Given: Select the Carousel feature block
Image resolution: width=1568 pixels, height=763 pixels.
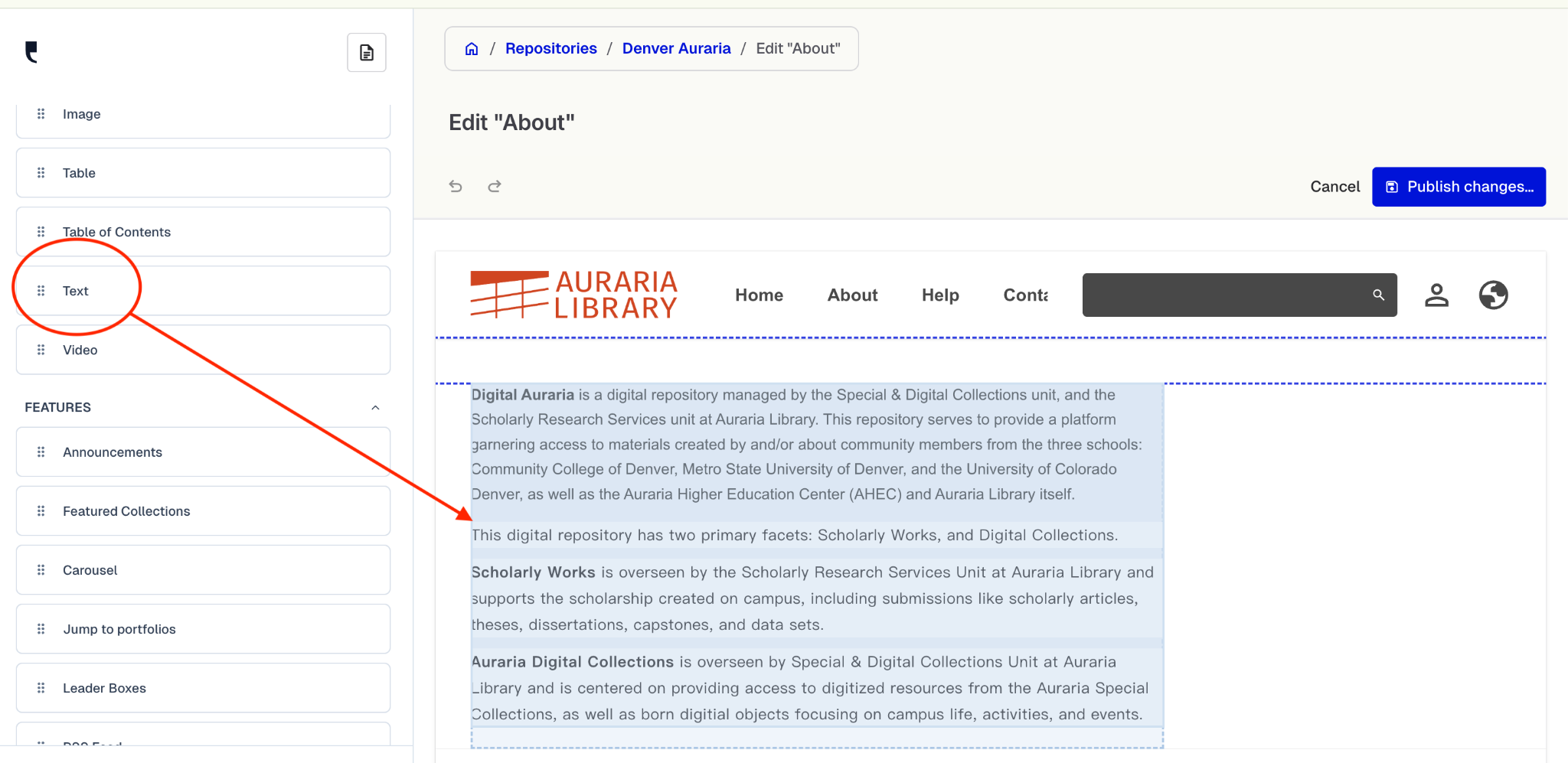Looking at the screenshot, I should (x=204, y=570).
